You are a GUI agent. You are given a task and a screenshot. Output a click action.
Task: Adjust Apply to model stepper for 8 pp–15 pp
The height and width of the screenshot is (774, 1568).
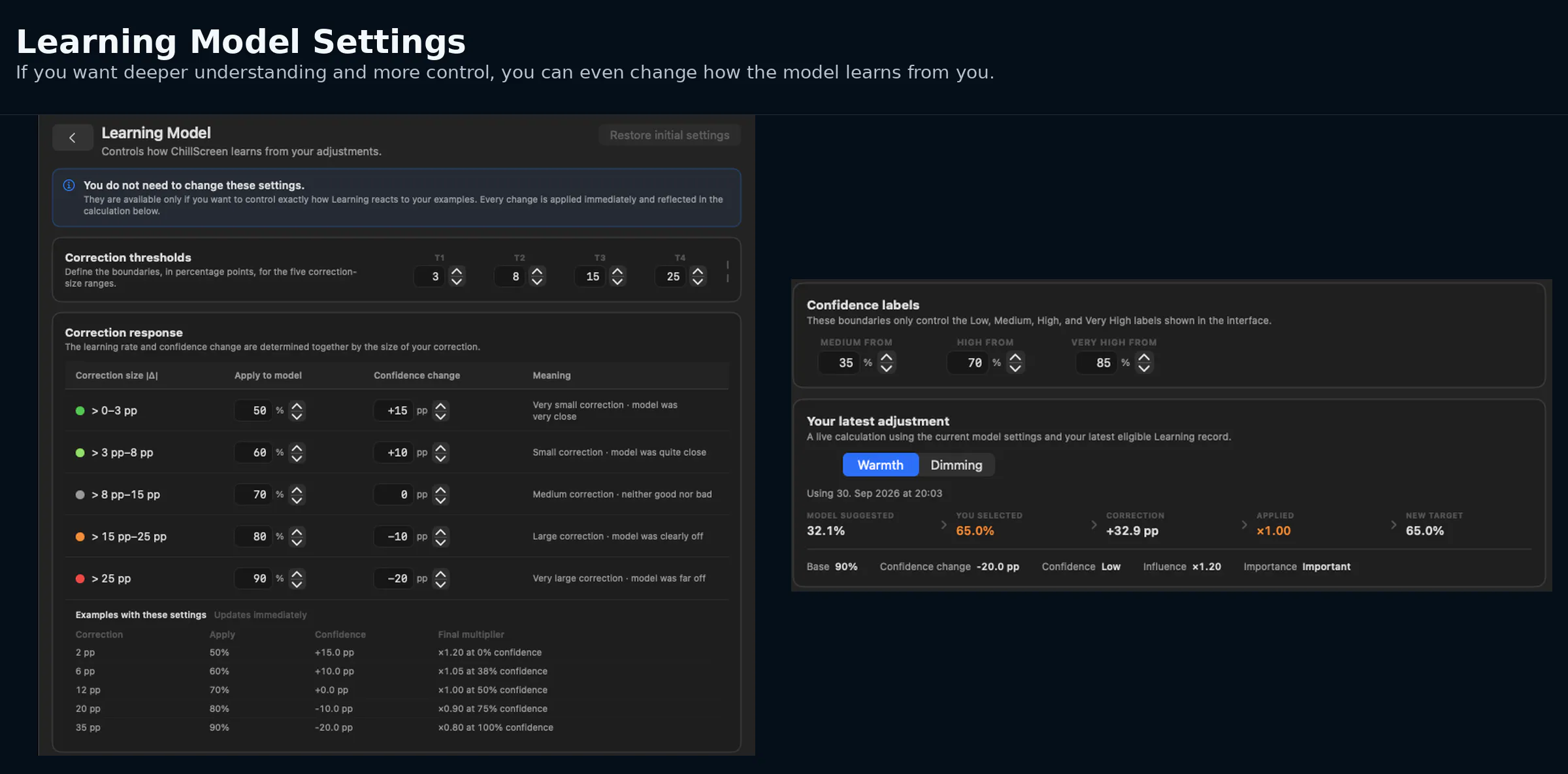point(297,495)
